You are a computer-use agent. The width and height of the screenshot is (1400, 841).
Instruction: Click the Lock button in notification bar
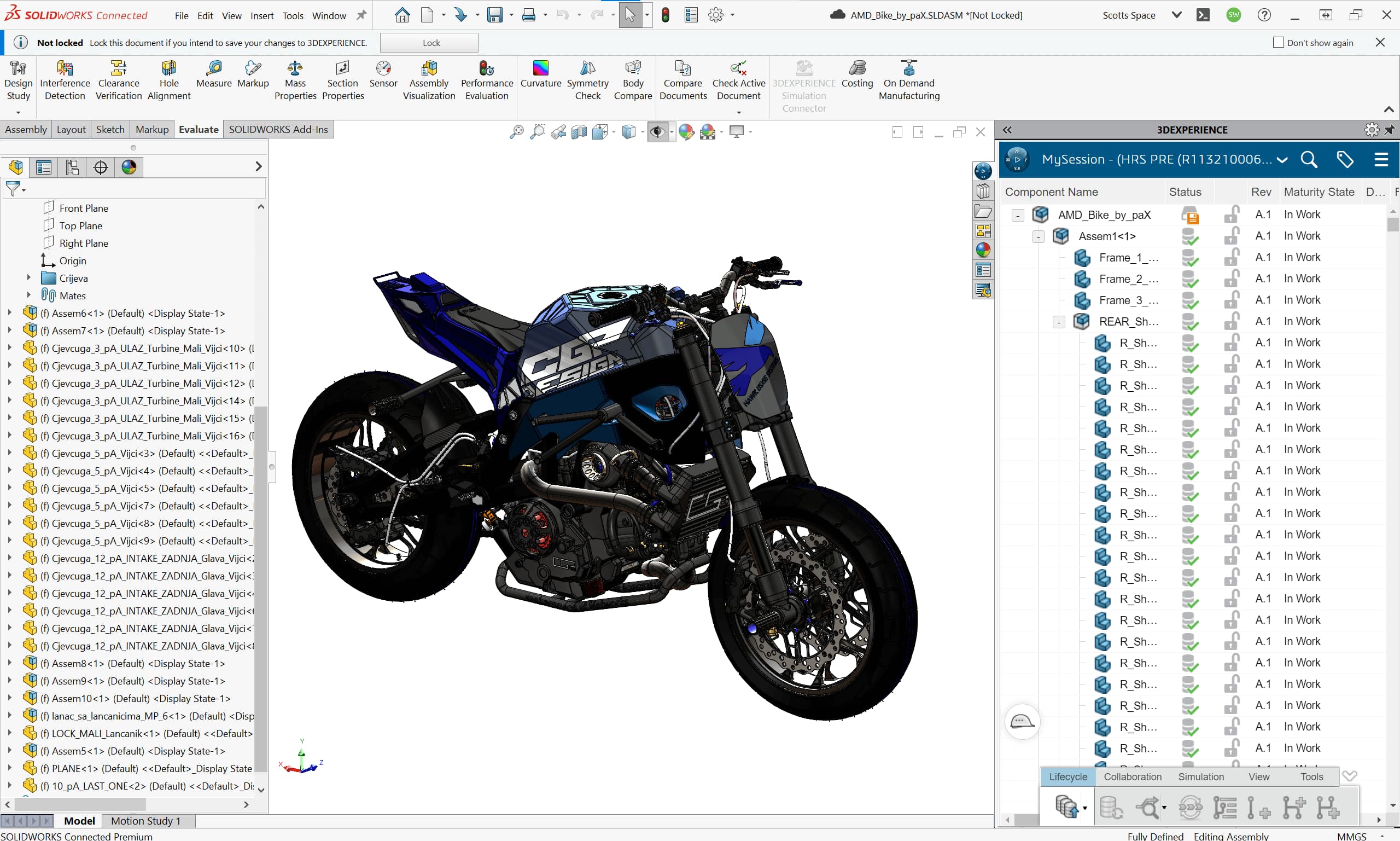point(429,43)
